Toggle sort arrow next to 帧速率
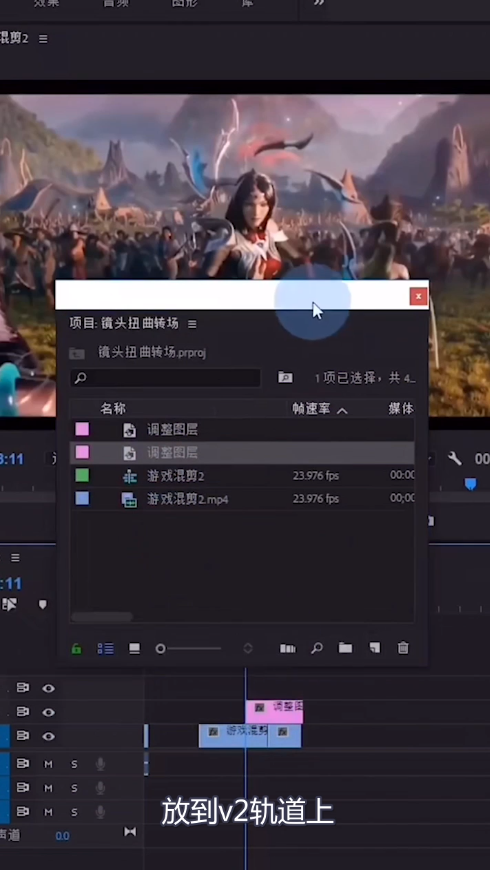Screen dimensions: 490x870 coord(342,411)
